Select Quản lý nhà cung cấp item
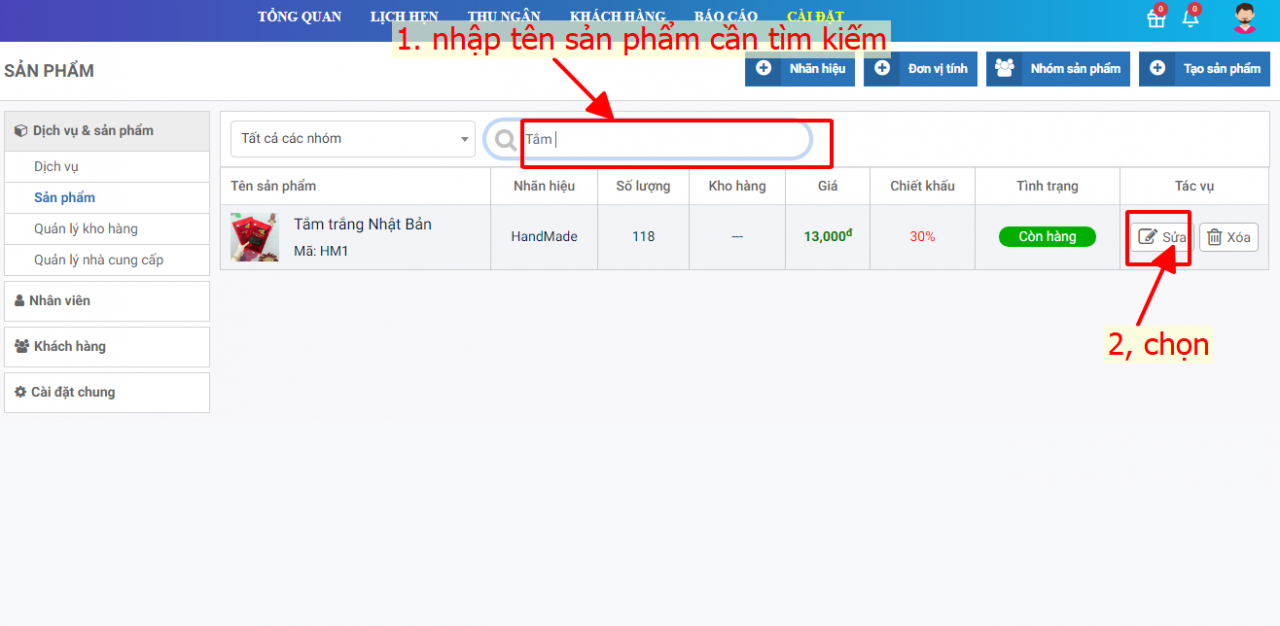1280x626 pixels. (x=98, y=260)
